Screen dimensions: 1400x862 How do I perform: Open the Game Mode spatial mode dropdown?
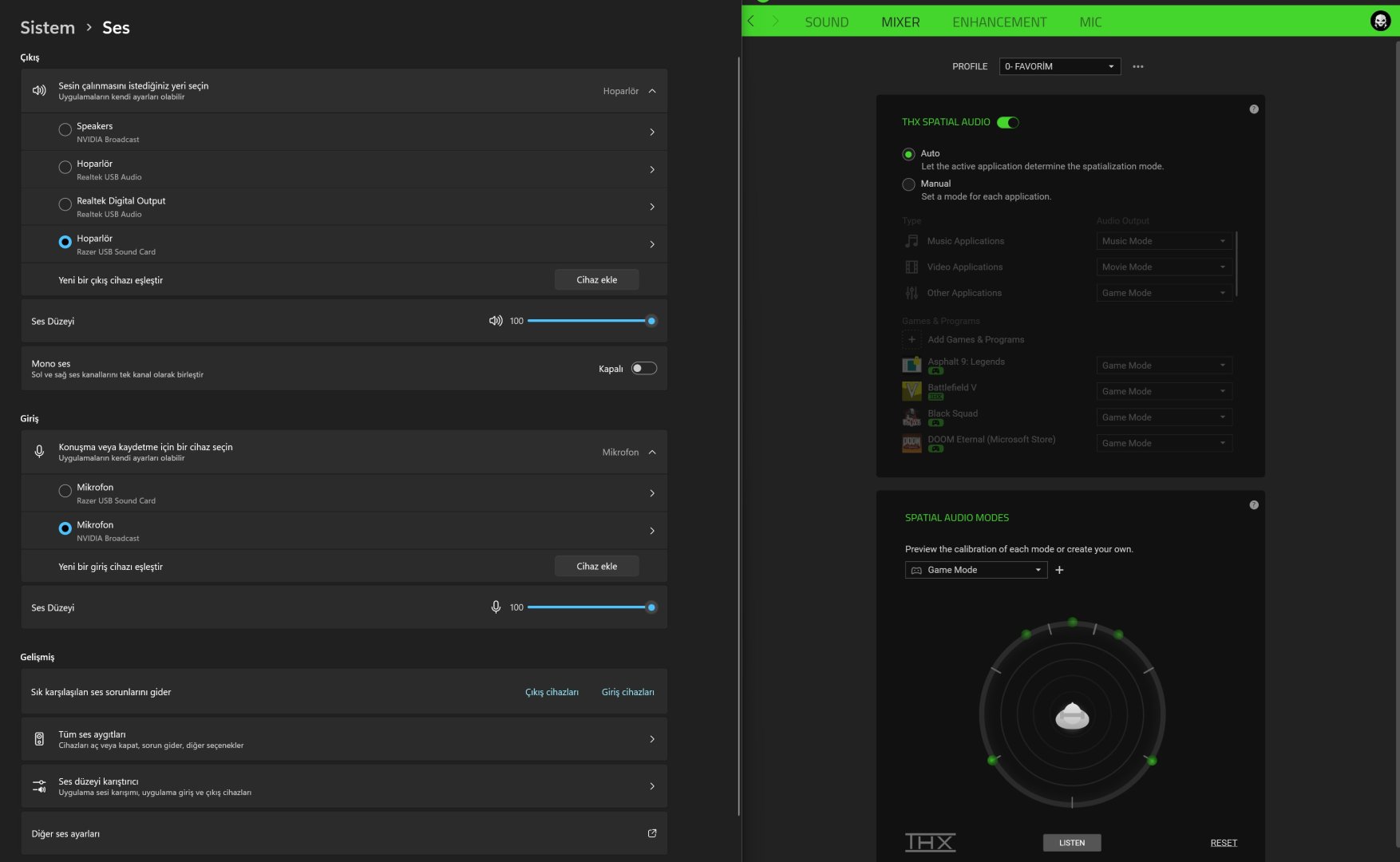point(976,570)
